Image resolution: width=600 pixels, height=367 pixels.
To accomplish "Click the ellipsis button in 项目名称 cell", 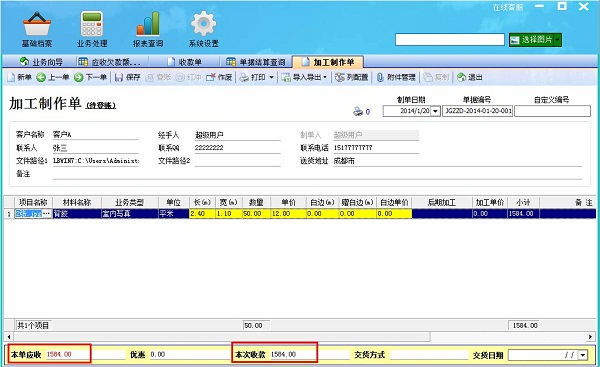I will [x=47, y=214].
